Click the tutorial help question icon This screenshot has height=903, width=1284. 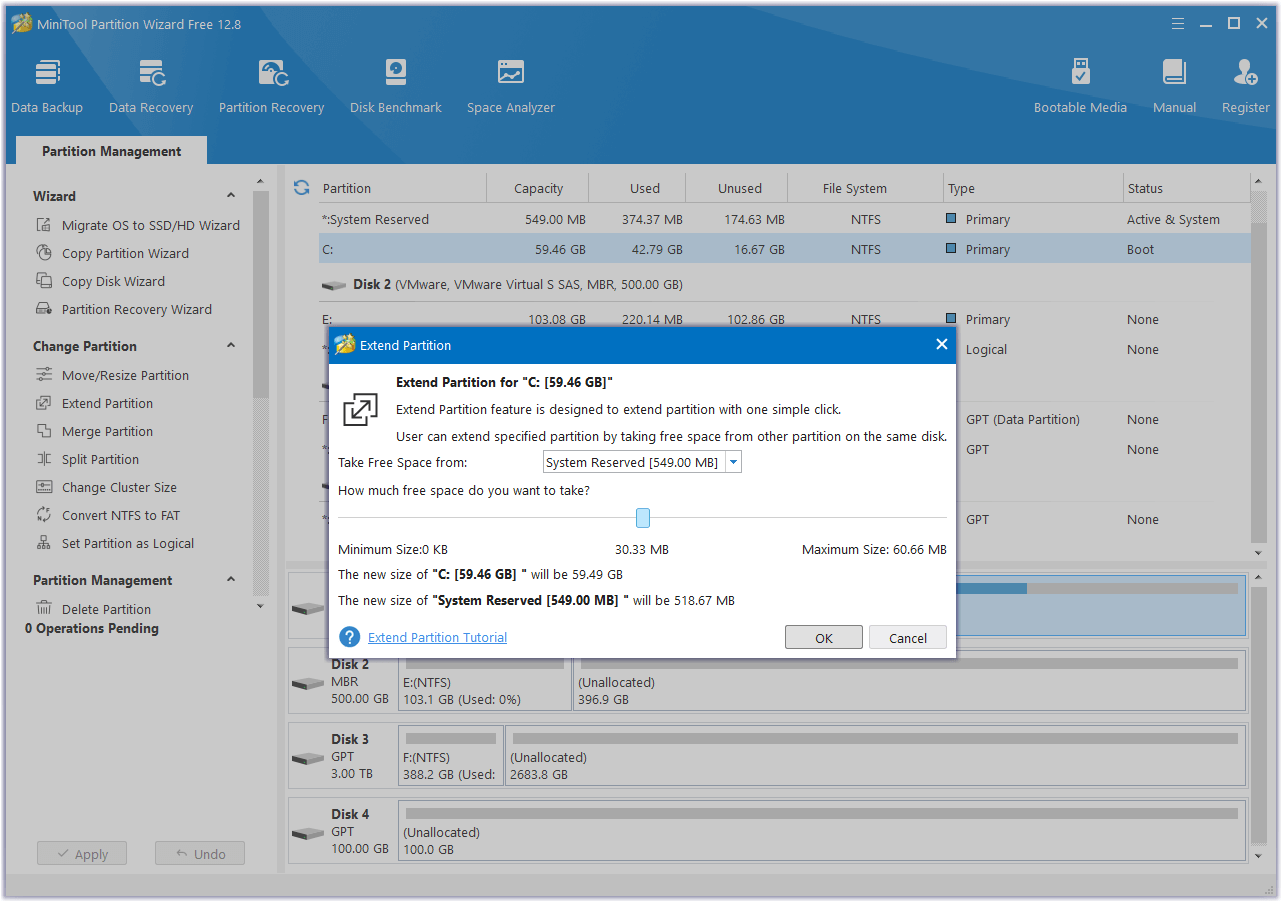[349, 637]
